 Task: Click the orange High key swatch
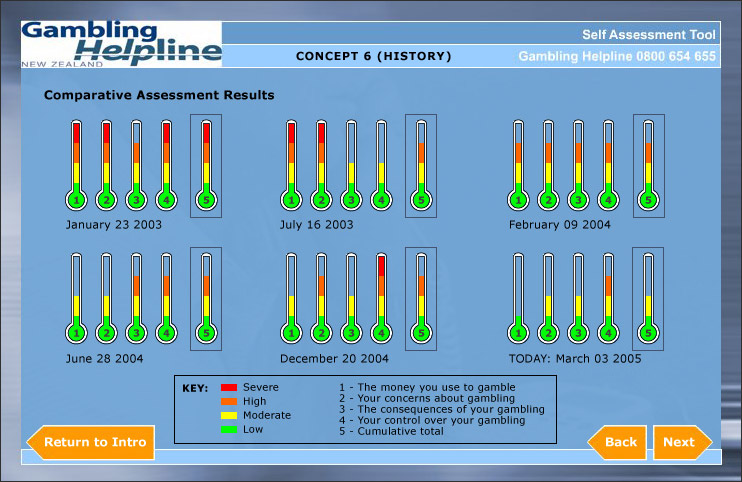[x=227, y=401]
